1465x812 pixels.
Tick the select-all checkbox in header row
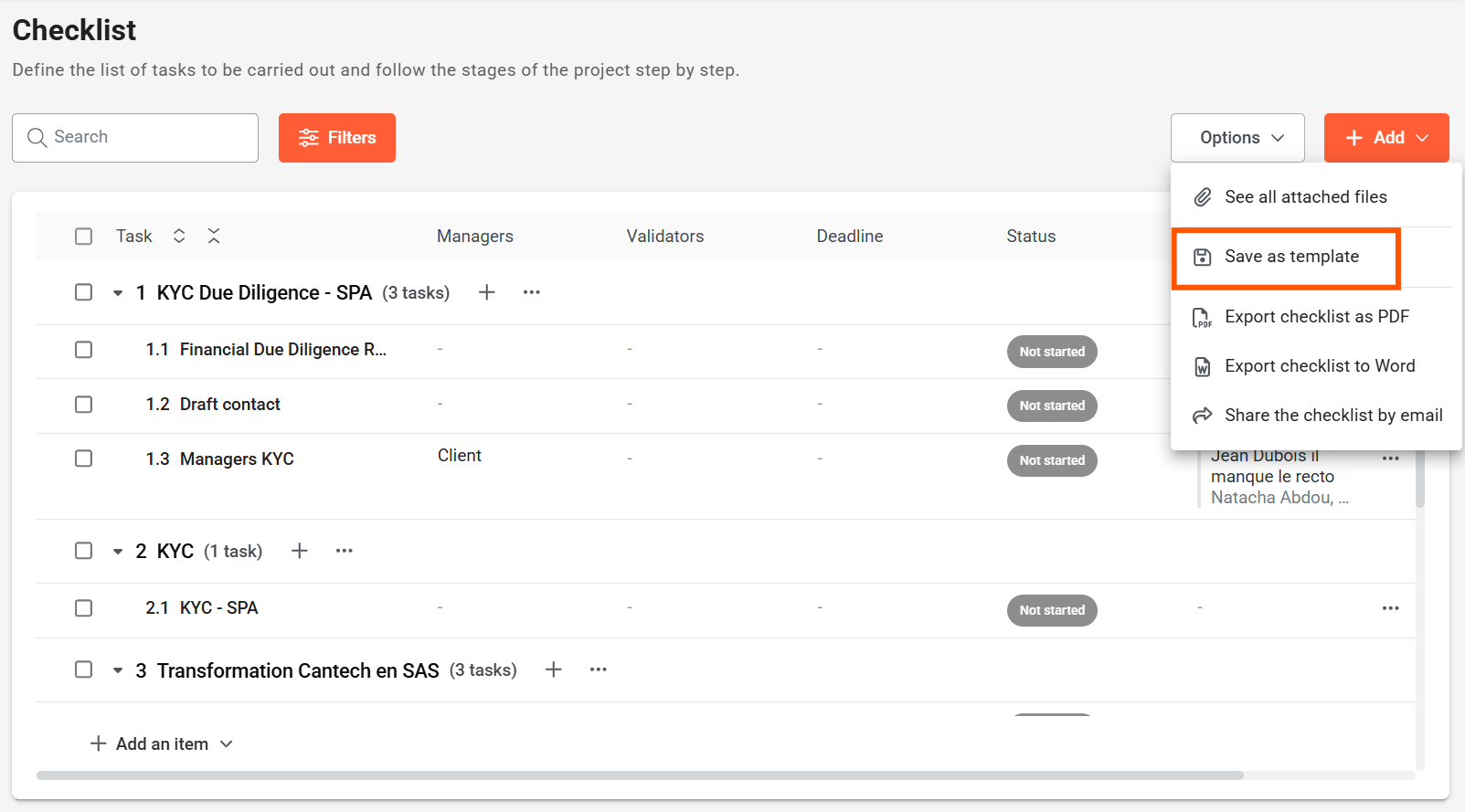click(x=83, y=237)
